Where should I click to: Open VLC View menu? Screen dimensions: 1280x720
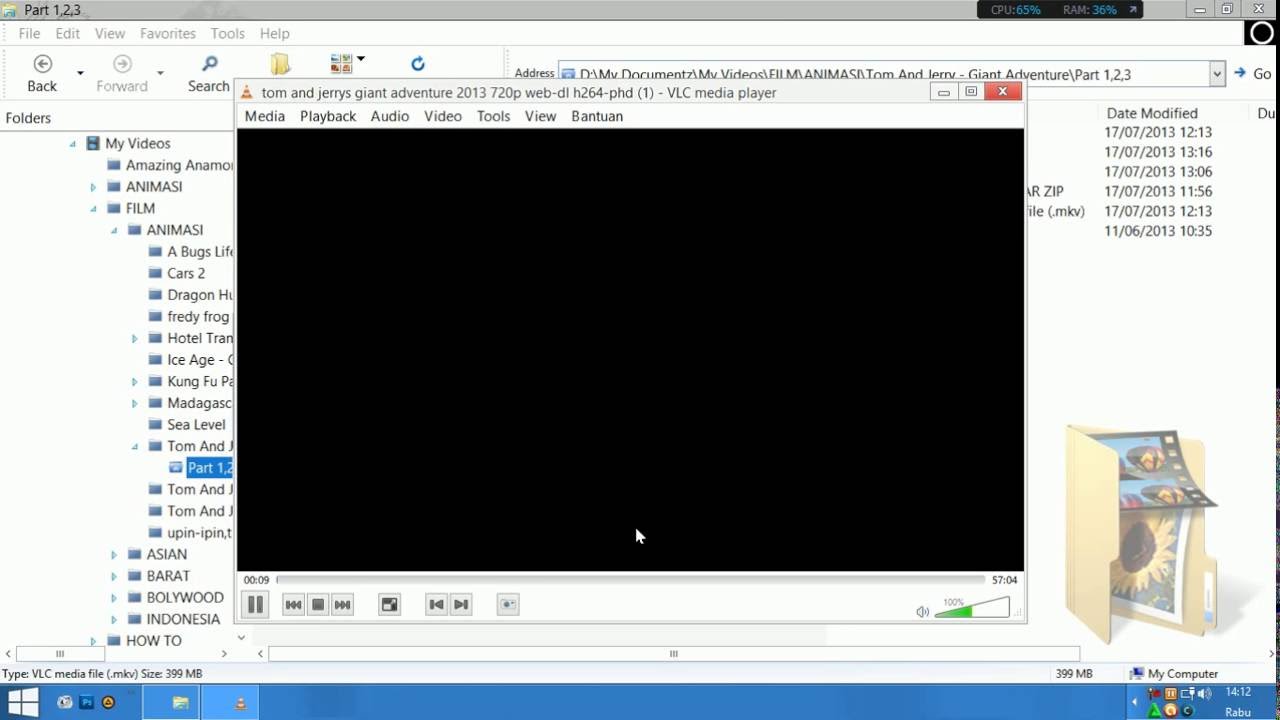540,116
